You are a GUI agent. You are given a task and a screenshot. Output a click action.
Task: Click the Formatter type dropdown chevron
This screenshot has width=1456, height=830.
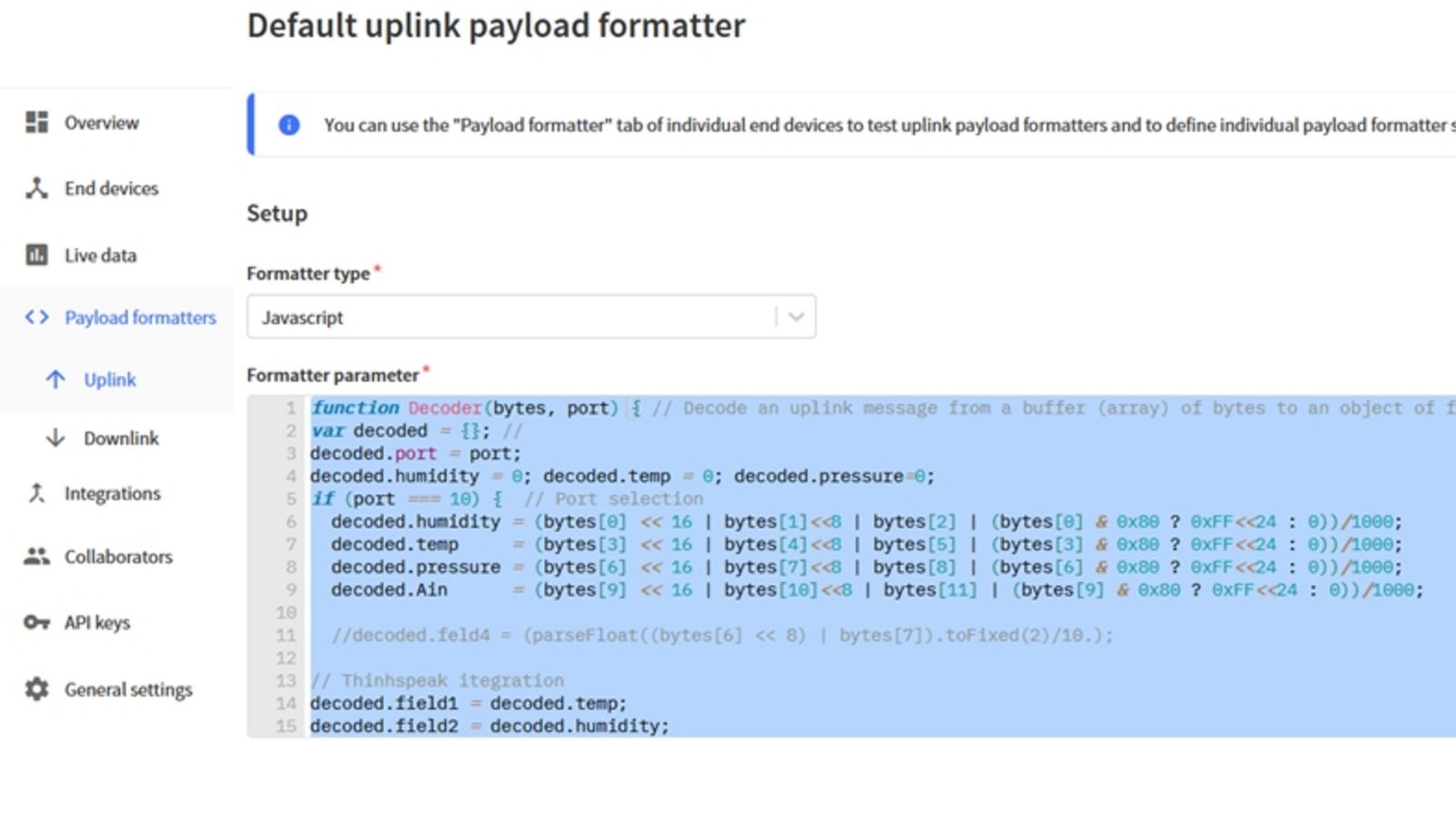click(x=796, y=317)
